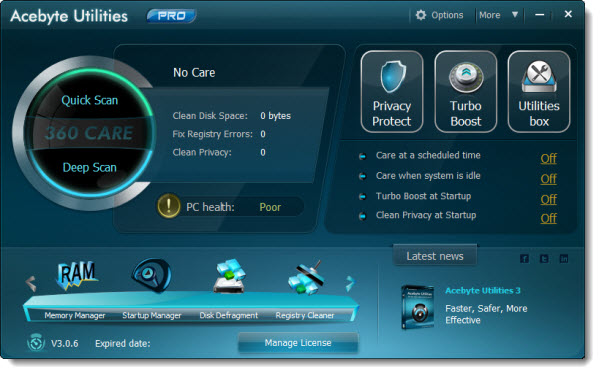Image resolution: width=600 pixels, height=374 pixels.
Task: Close the Acebyte Utilities window
Action: coord(568,14)
